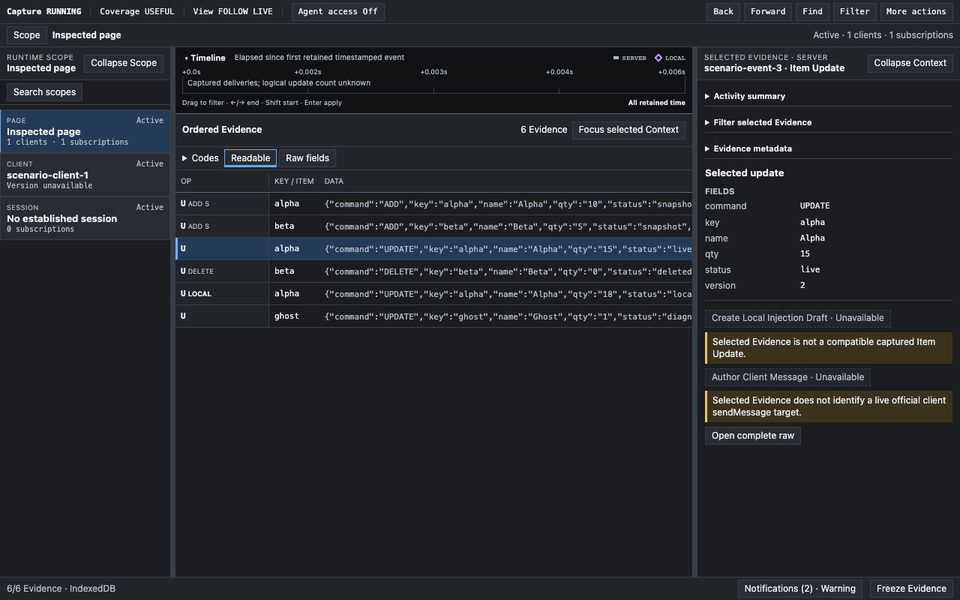Select the Inspected page scope row
The image size is (960, 600).
coord(85,132)
